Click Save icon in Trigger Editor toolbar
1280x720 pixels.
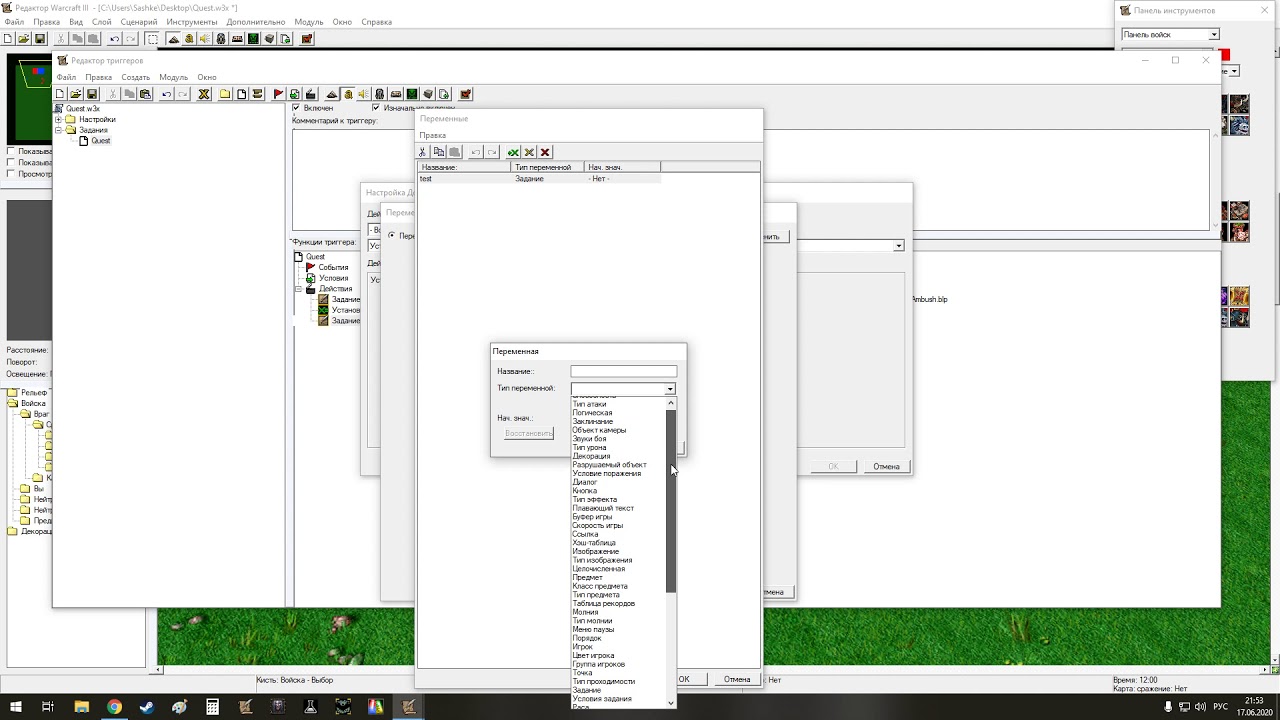pos(92,94)
